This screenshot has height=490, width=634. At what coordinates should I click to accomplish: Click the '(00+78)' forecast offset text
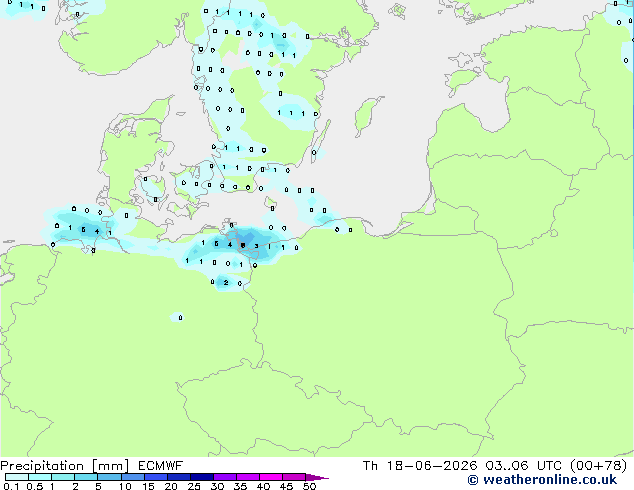[x=598, y=466]
